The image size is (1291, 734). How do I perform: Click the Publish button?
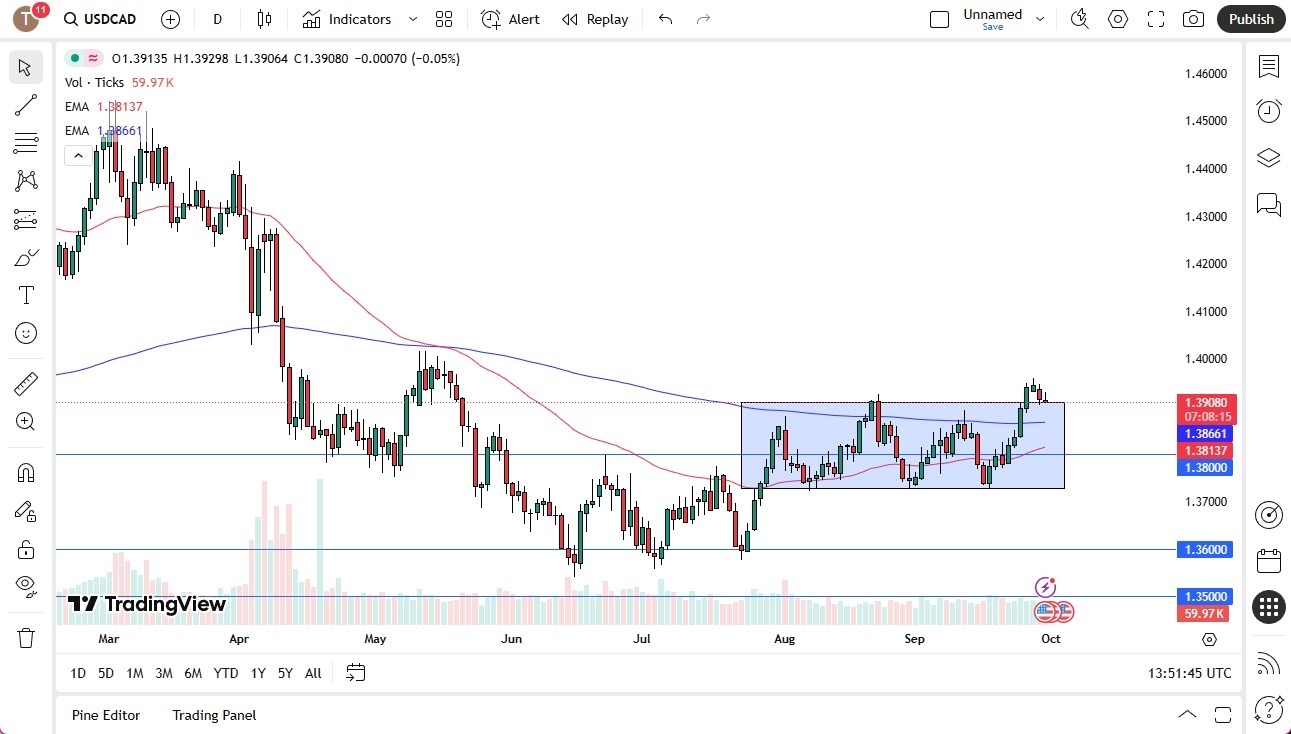tap(1250, 18)
